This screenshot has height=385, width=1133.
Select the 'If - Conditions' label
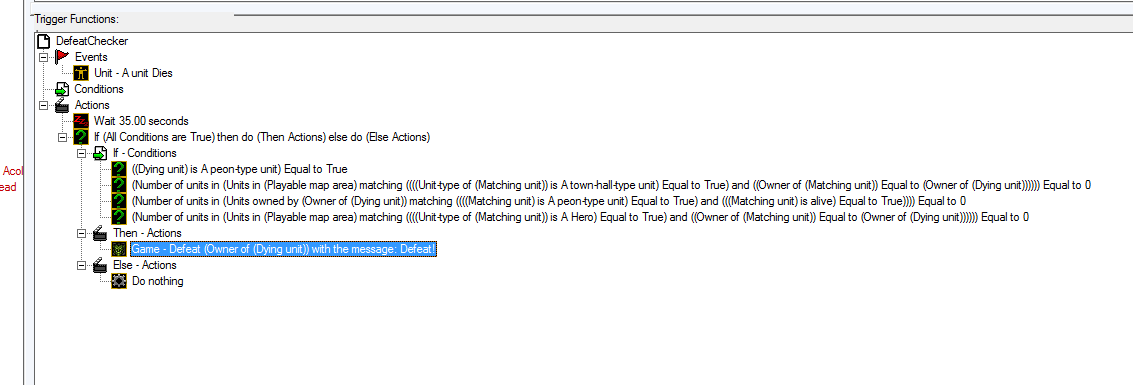pos(145,153)
